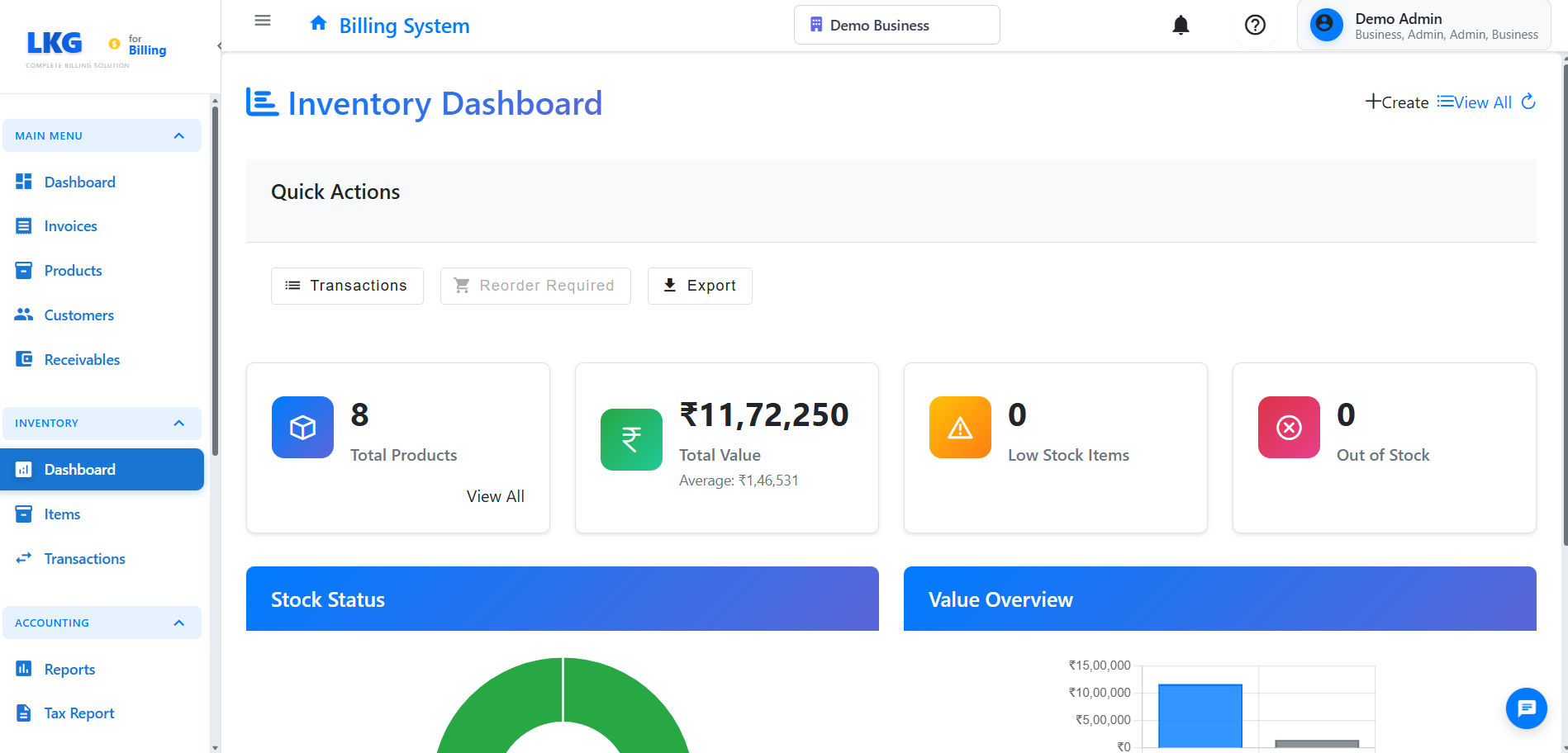The width and height of the screenshot is (1568, 753).
Task: Open the notifications bell icon
Action: pyautogui.click(x=1181, y=25)
